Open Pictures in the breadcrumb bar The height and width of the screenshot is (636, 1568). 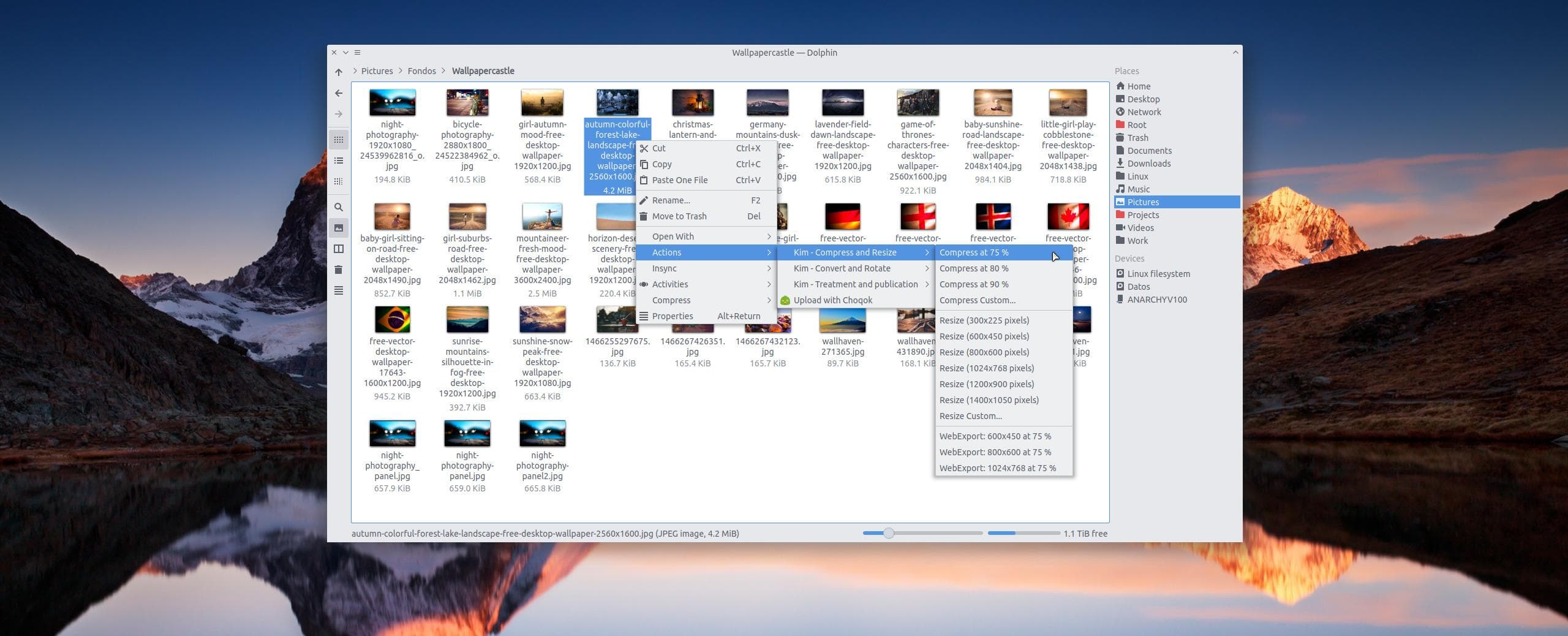click(x=377, y=70)
